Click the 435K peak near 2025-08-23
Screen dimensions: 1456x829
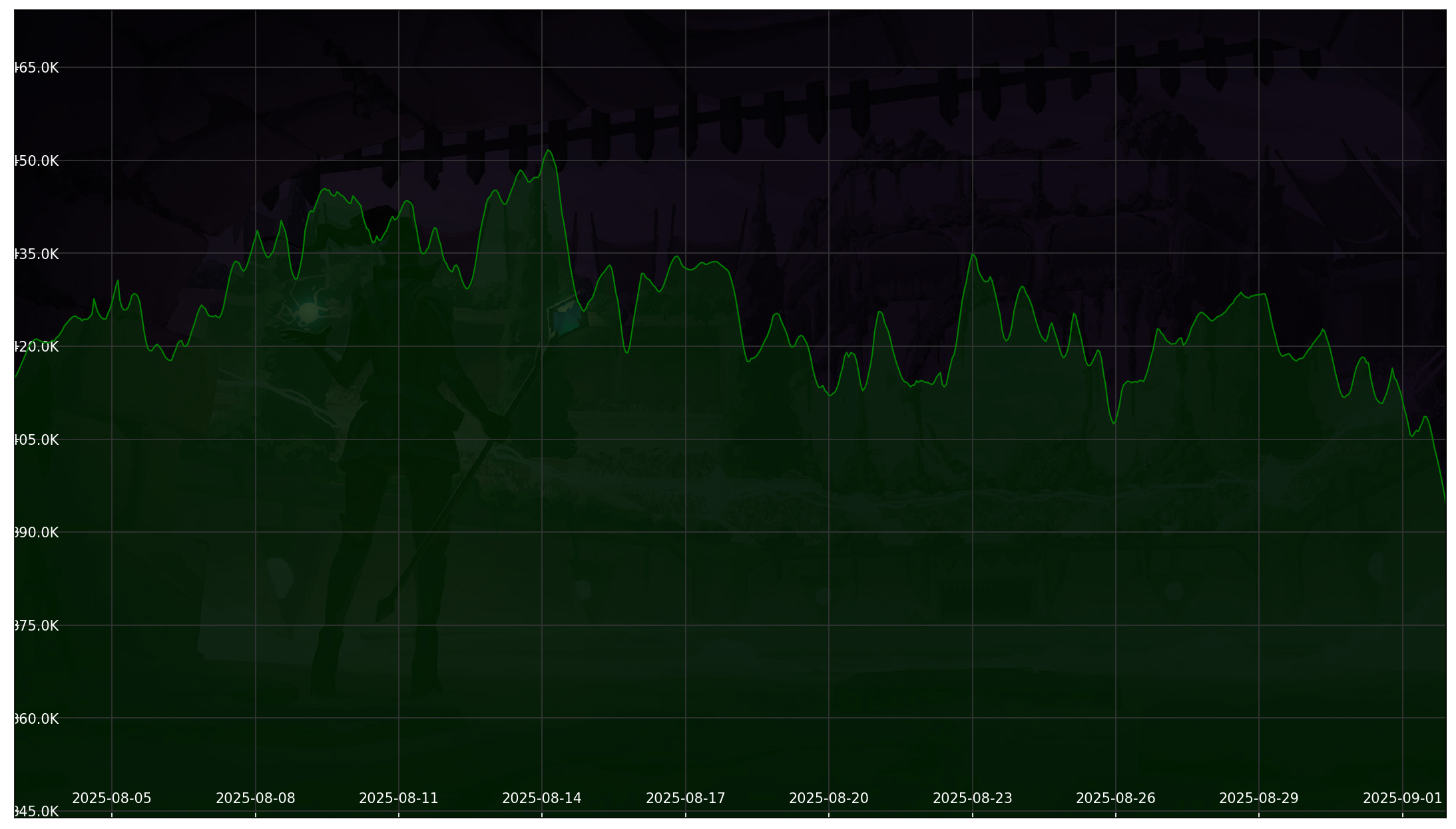point(974,255)
